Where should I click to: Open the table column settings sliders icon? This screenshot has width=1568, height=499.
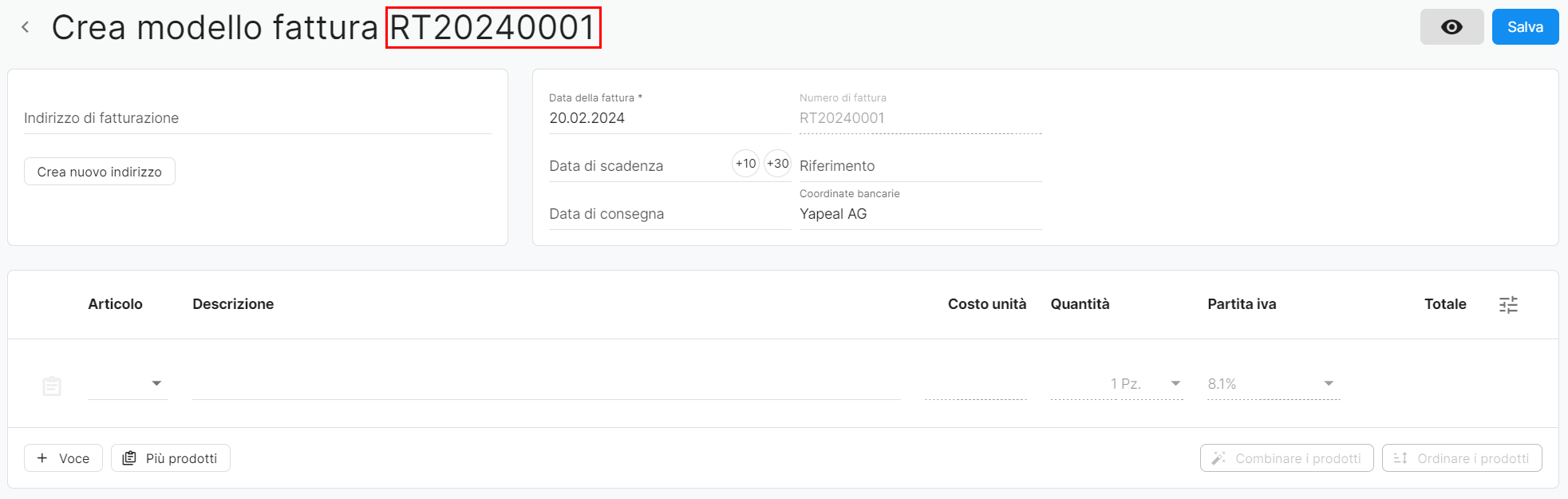[1508, 304]
